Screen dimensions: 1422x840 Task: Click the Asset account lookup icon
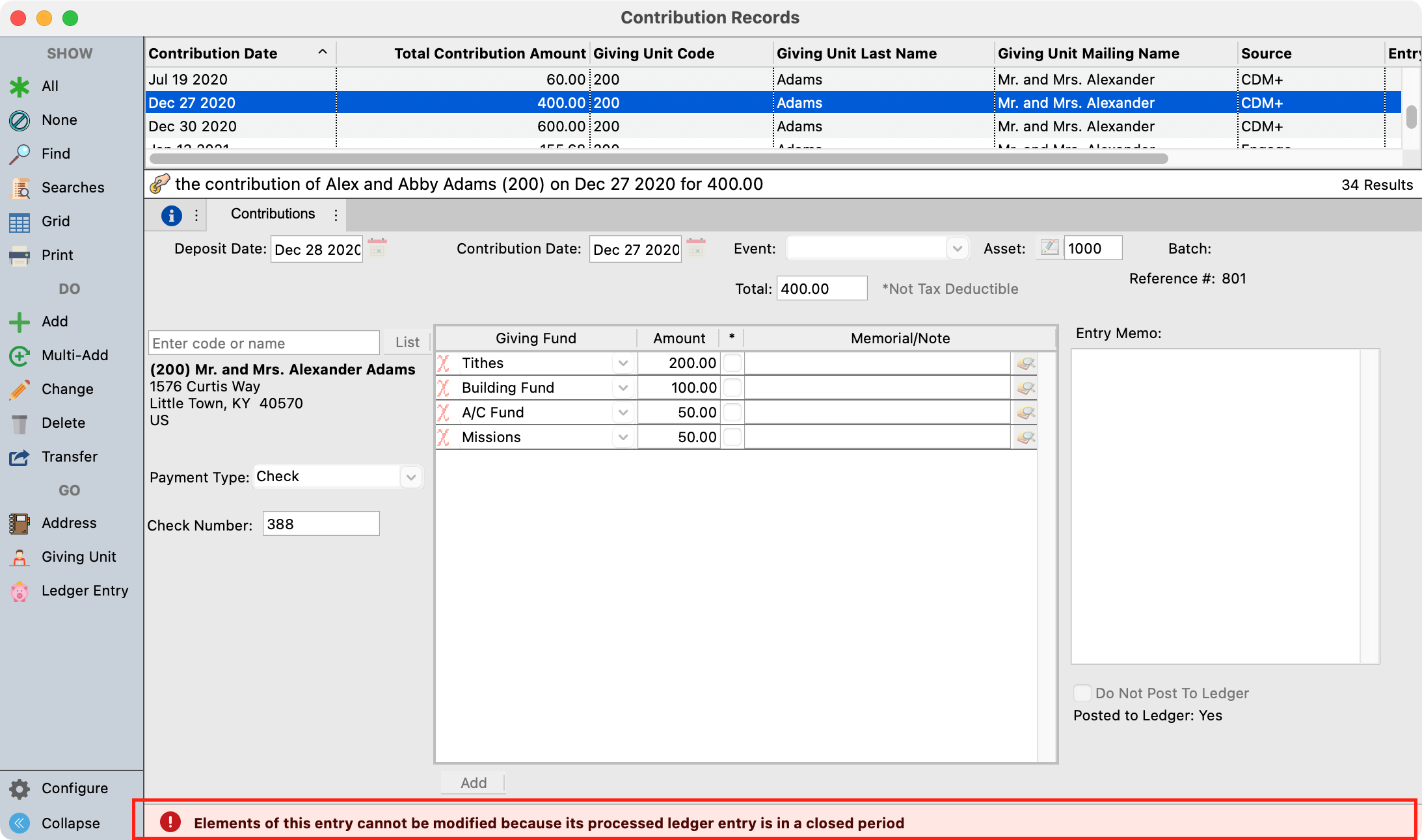pyautogui.click(x=1049, y=248)
